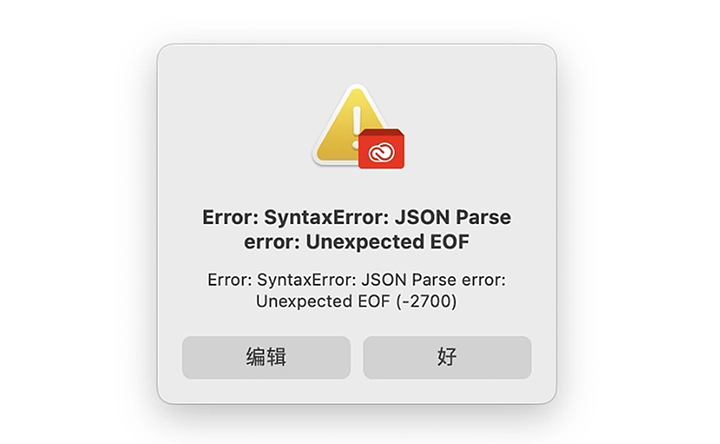This screenshot has height=444, width=720.
Task: Click the white cloud logo on red box
Action: (382, 153)
